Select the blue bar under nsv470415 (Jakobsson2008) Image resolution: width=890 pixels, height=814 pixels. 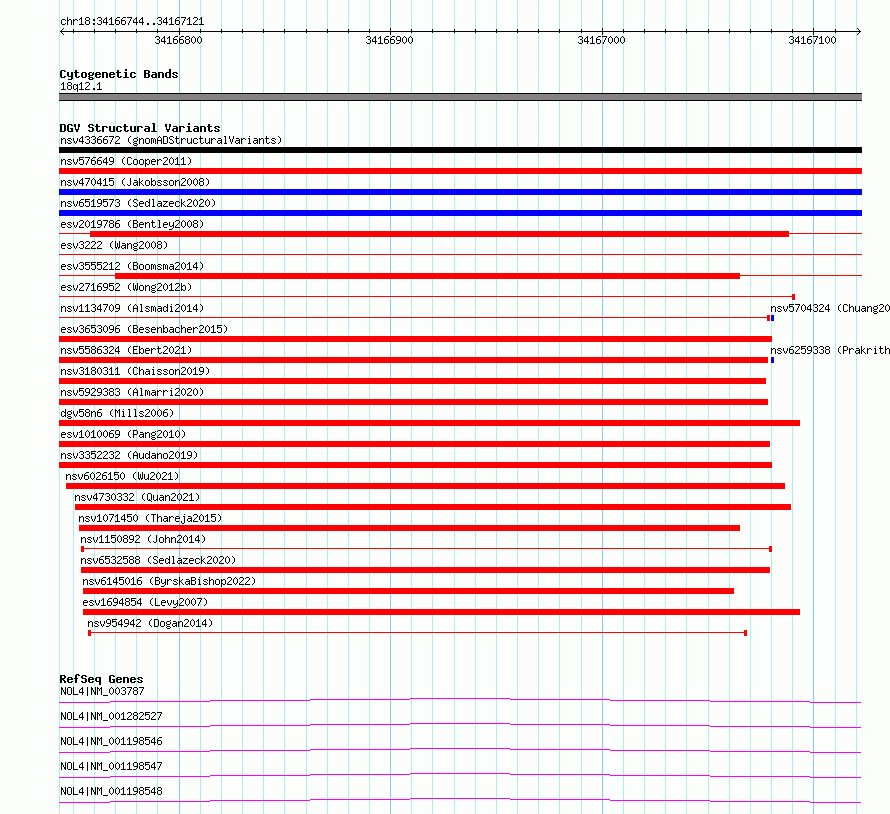coord(460,192)
